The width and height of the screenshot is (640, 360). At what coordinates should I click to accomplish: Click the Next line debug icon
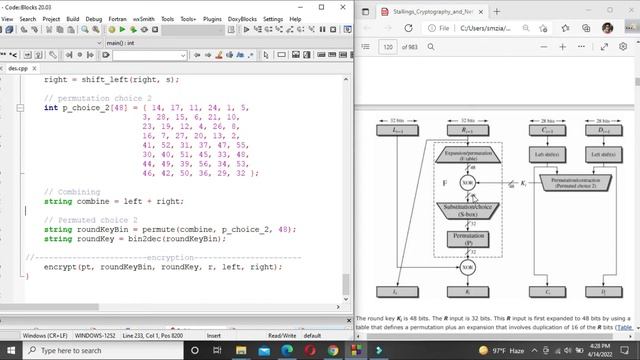coord(268,29)
